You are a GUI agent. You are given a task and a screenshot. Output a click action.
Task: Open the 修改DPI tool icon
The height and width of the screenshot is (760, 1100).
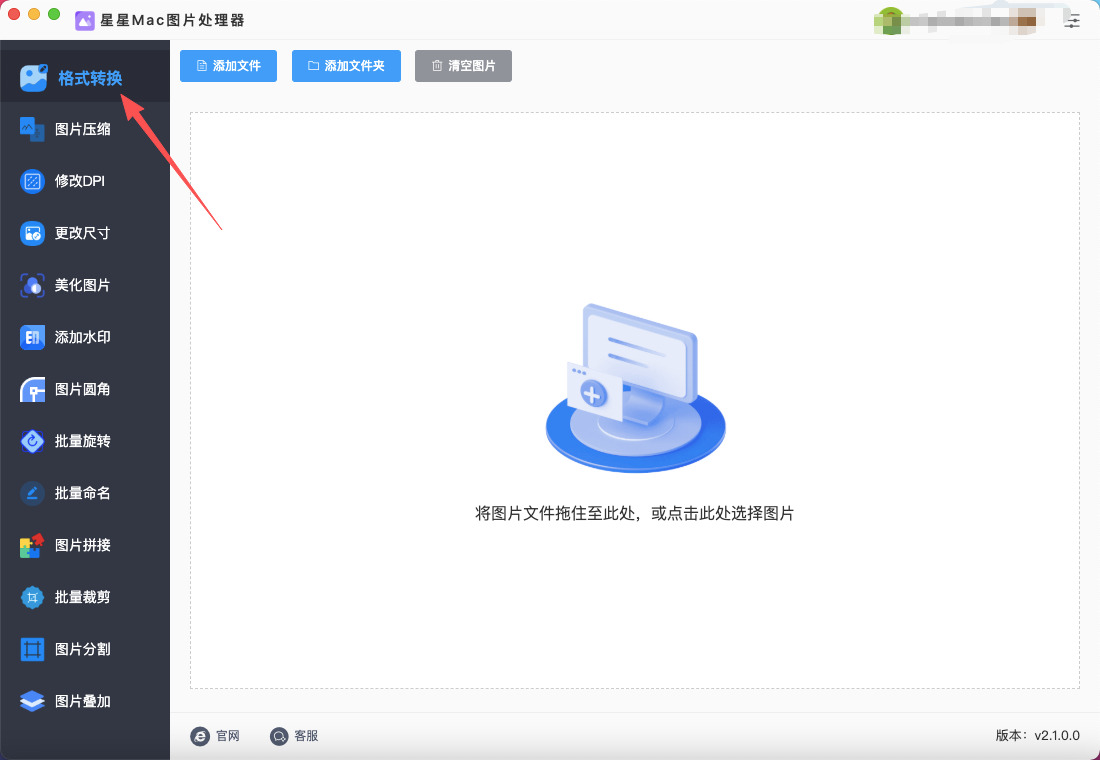click(32, 181)
